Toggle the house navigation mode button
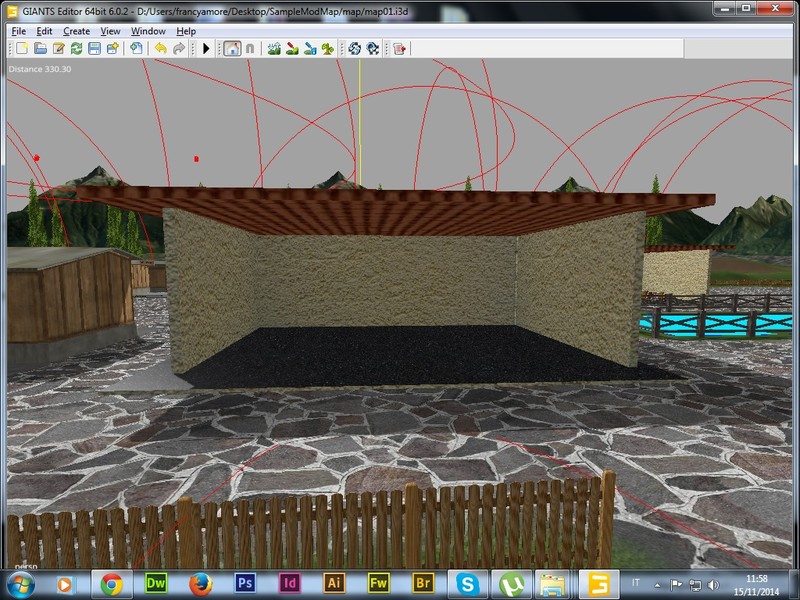 pos(231,48)
